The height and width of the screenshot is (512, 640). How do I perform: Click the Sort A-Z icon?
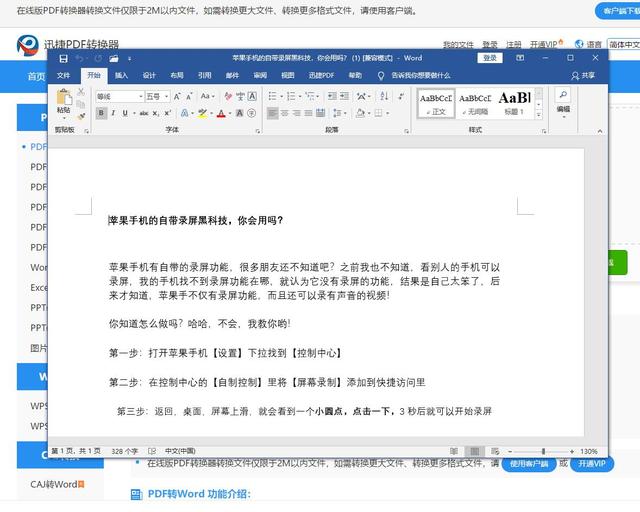coord(384,96)
